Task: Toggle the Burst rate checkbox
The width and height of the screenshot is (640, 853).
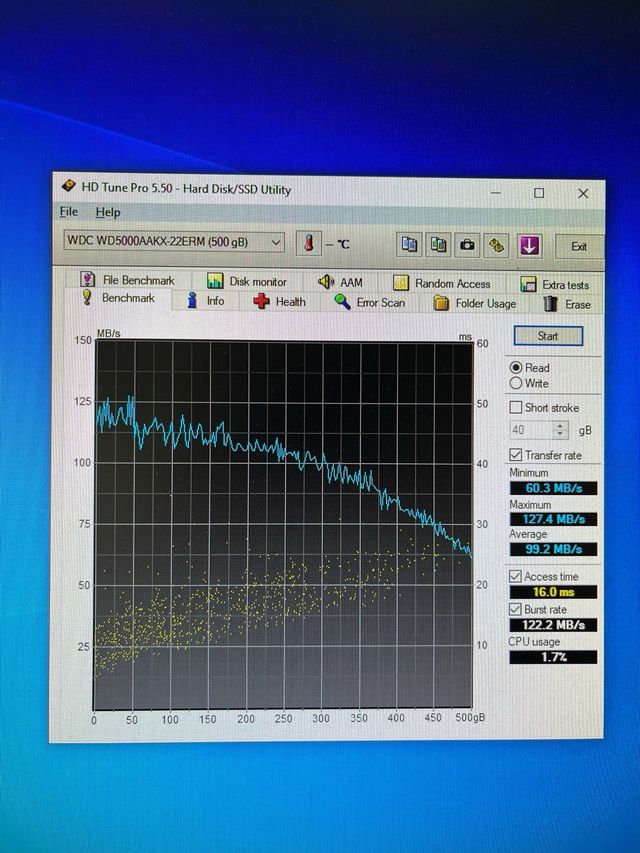Action: click(x=515, y=609)
